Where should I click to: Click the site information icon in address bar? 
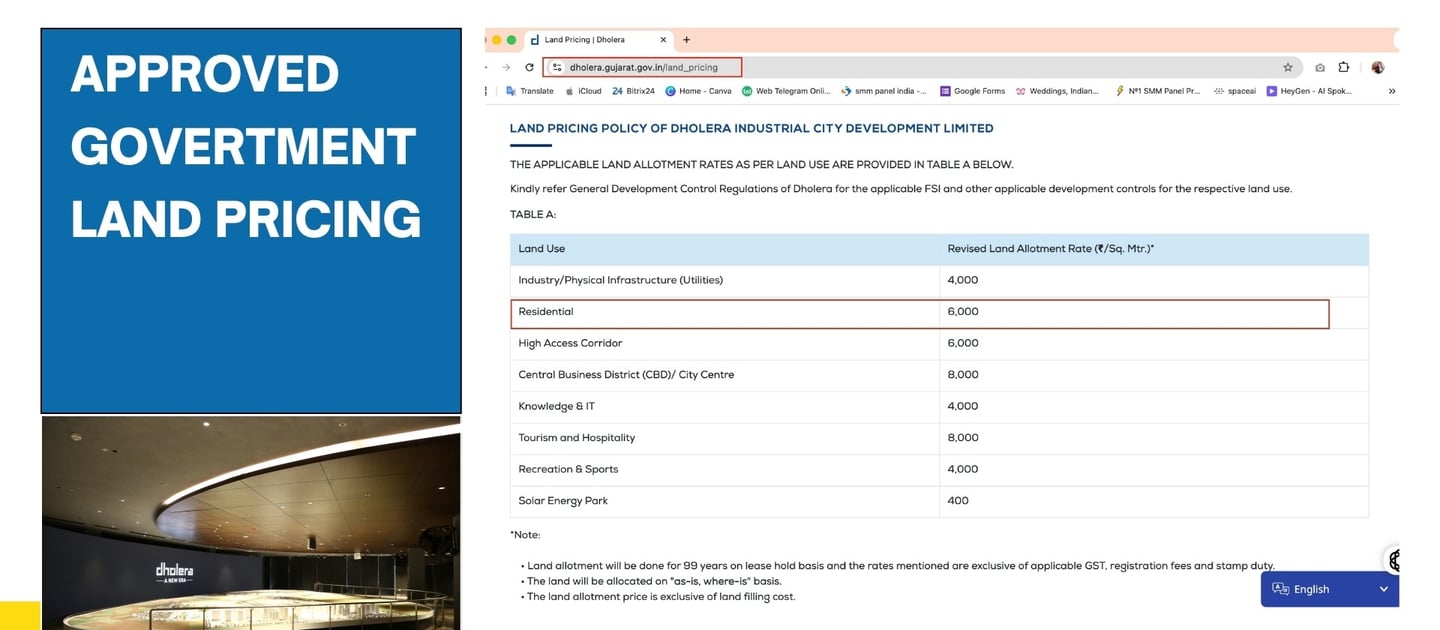[x=557, y=67]
